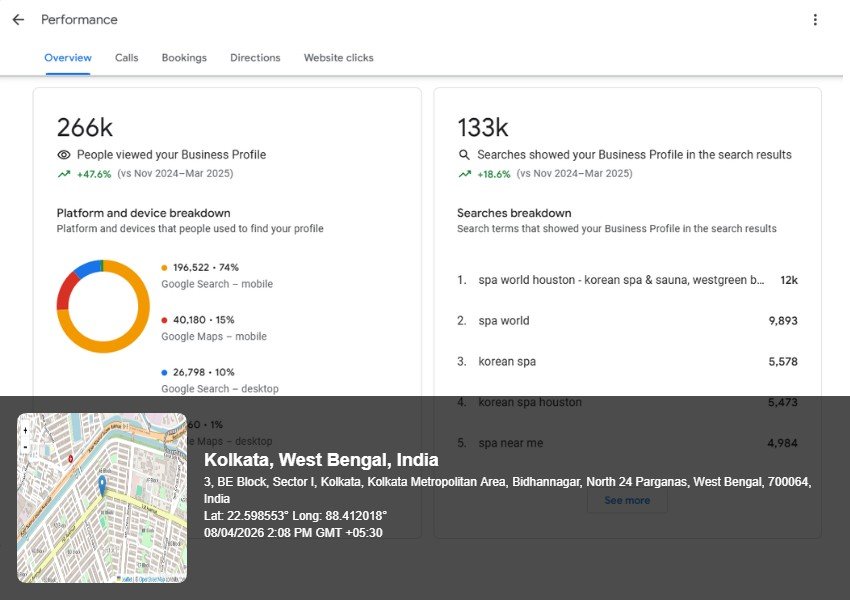This screenshot has width=850, height=600.
Task: Switch to the Directions tab
Action: click(255, 57)
